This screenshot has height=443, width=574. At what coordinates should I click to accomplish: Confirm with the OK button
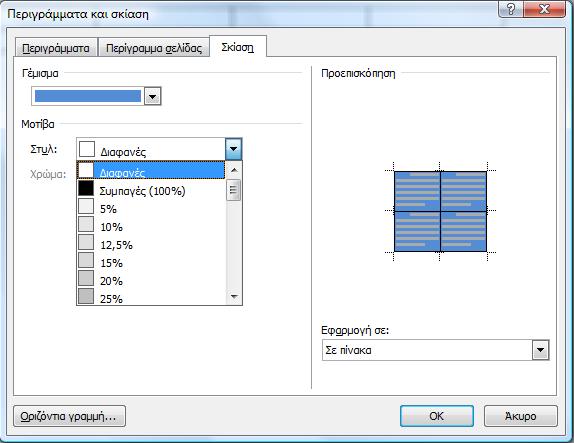click(437, 416)
